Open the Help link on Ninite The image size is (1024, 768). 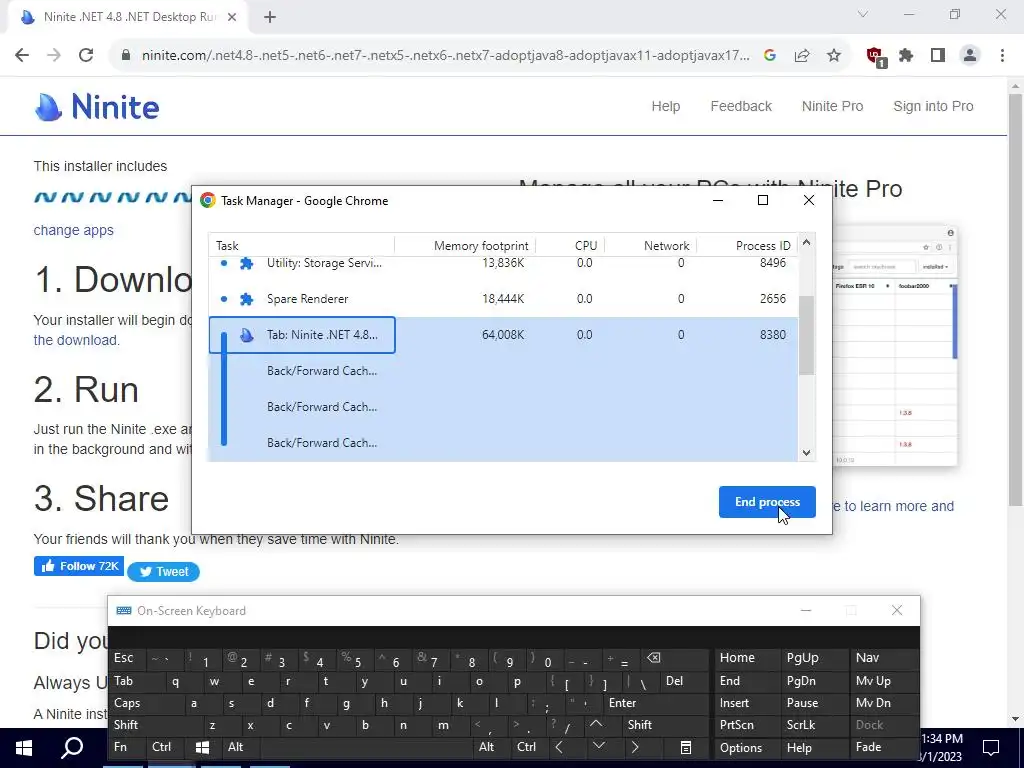coord(665,106)
